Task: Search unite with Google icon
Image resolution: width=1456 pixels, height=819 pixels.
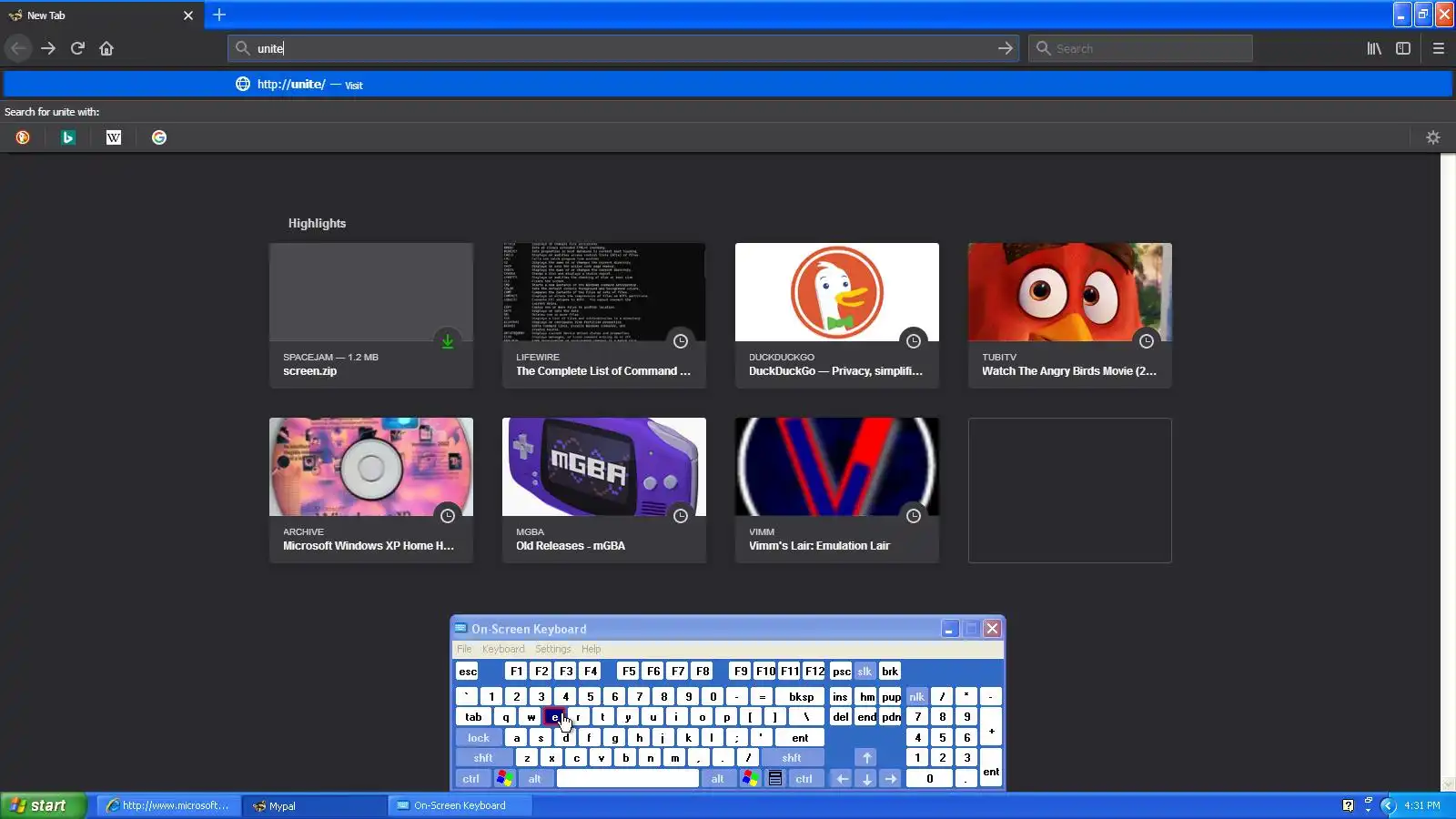Action: (159, 137)
